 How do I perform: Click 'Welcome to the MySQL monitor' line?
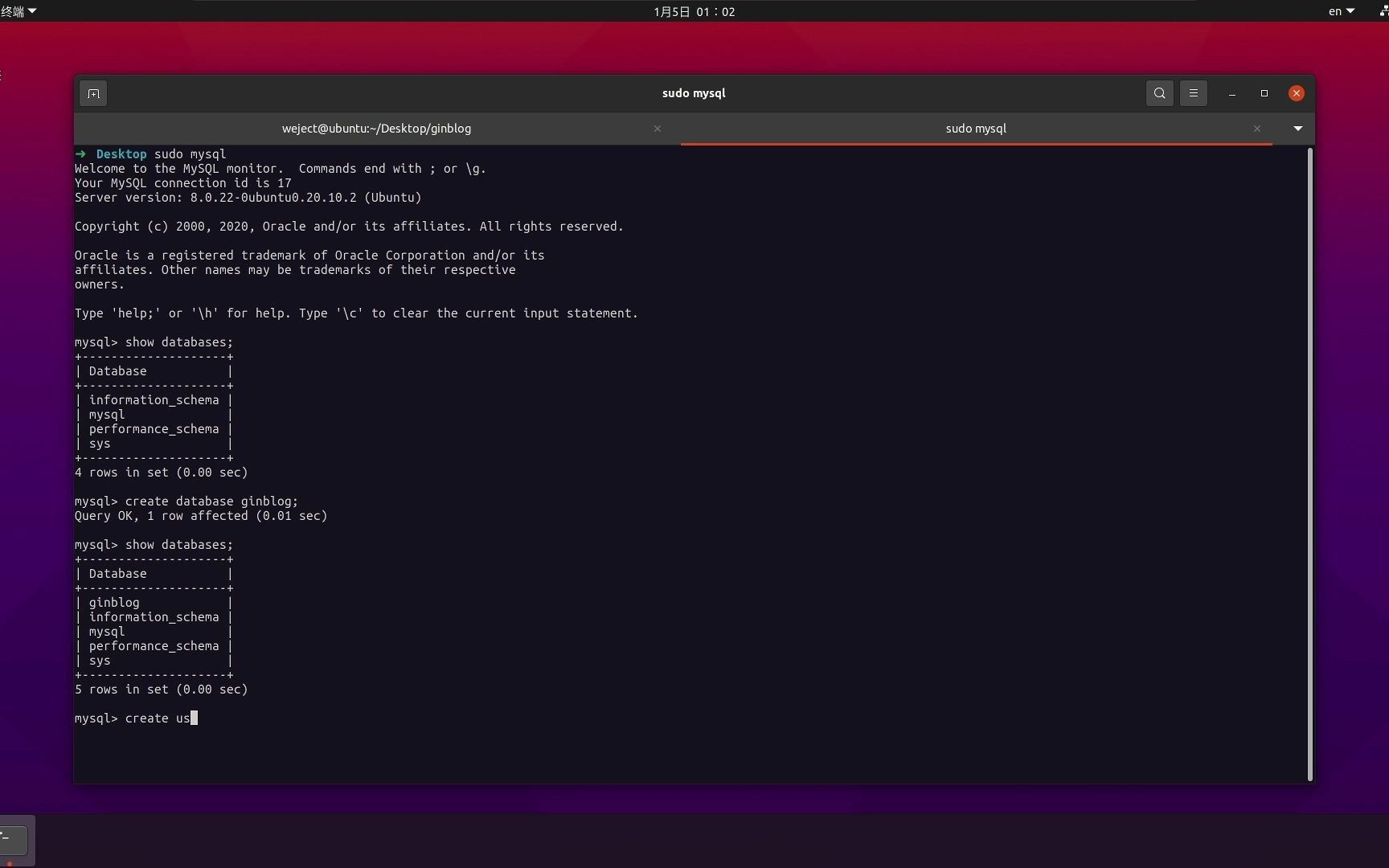pyautogui.click(x=281, y=169)
